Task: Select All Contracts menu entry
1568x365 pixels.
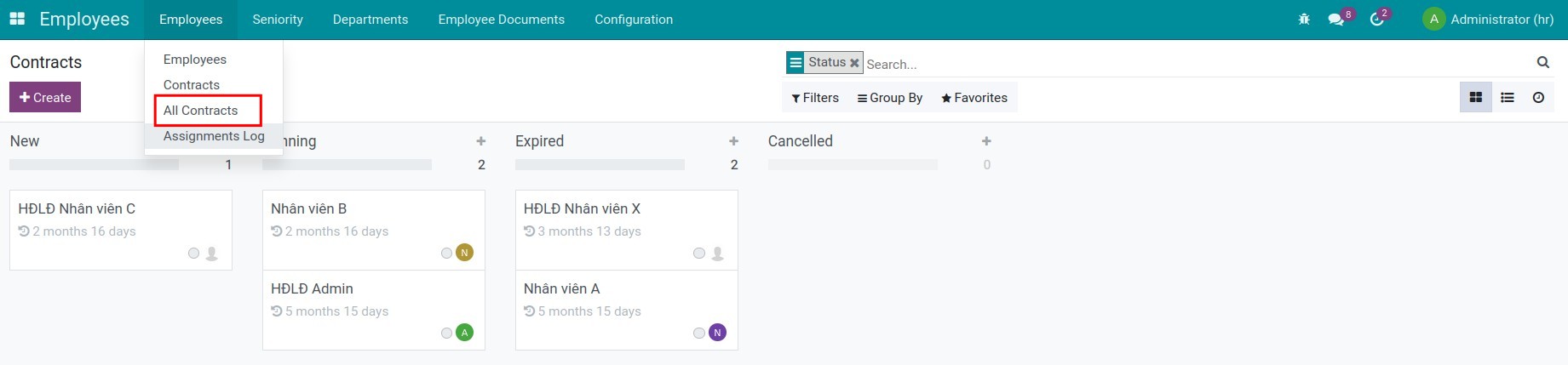Action: (201, 111)
